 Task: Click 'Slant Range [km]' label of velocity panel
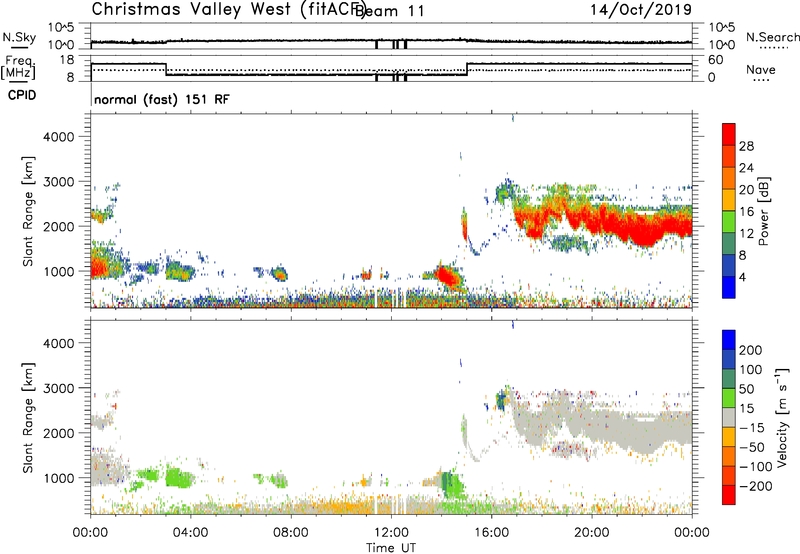point(27,418)
